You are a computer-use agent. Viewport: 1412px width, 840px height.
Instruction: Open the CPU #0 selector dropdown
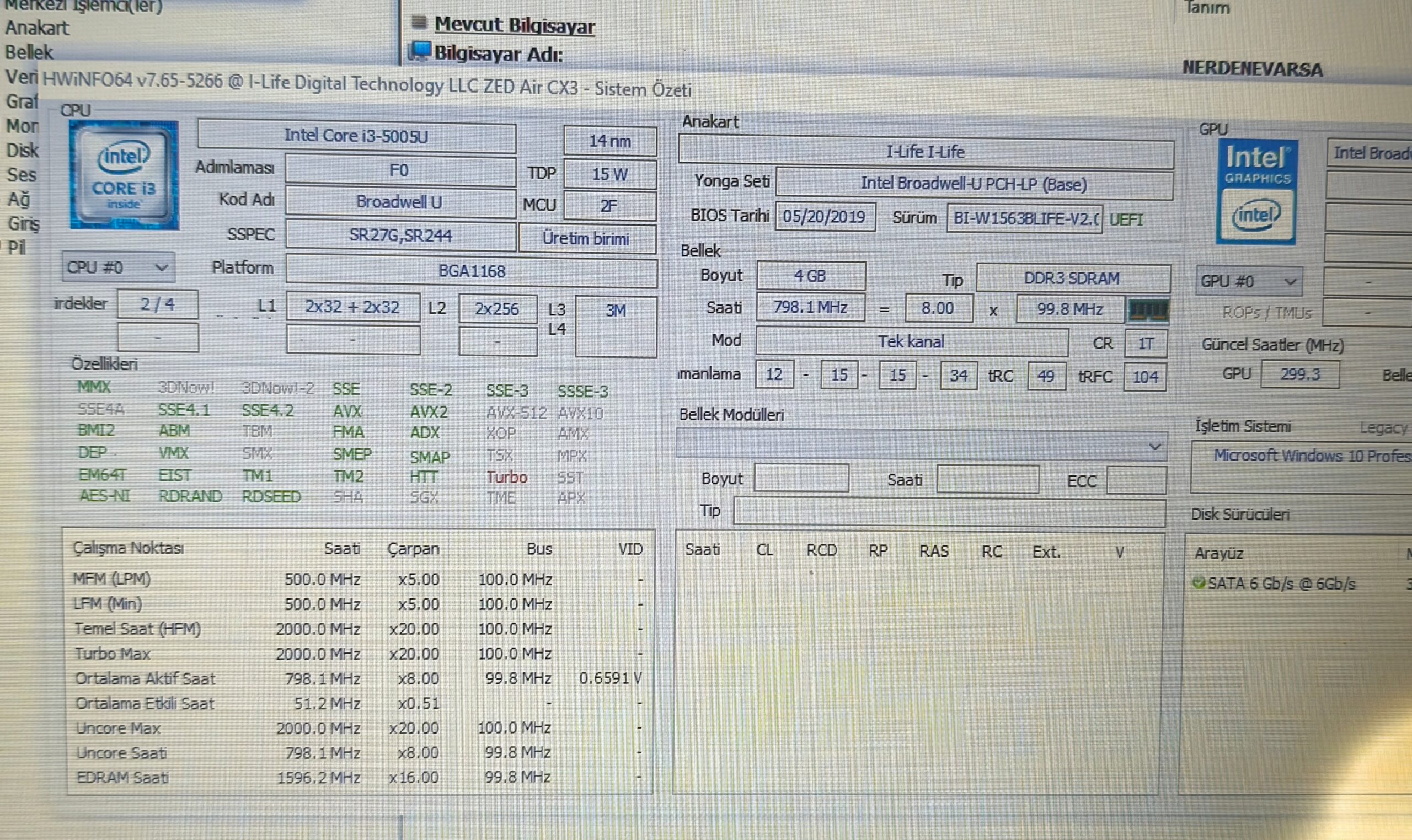pyautogui.click(x=117, y=267)
